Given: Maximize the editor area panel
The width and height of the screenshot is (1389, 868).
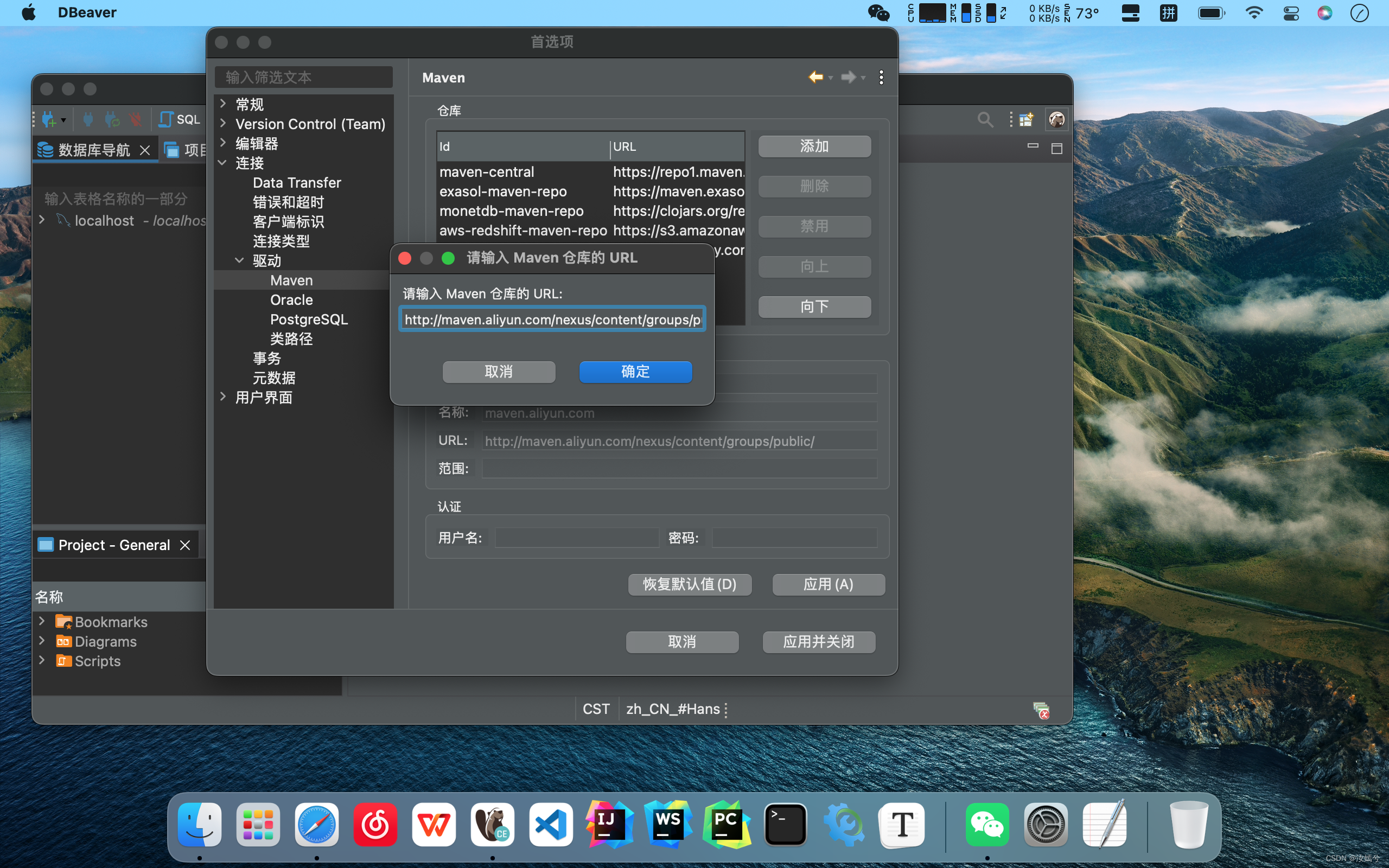Looking at the screenshot, I should (x=1057, y=149).
